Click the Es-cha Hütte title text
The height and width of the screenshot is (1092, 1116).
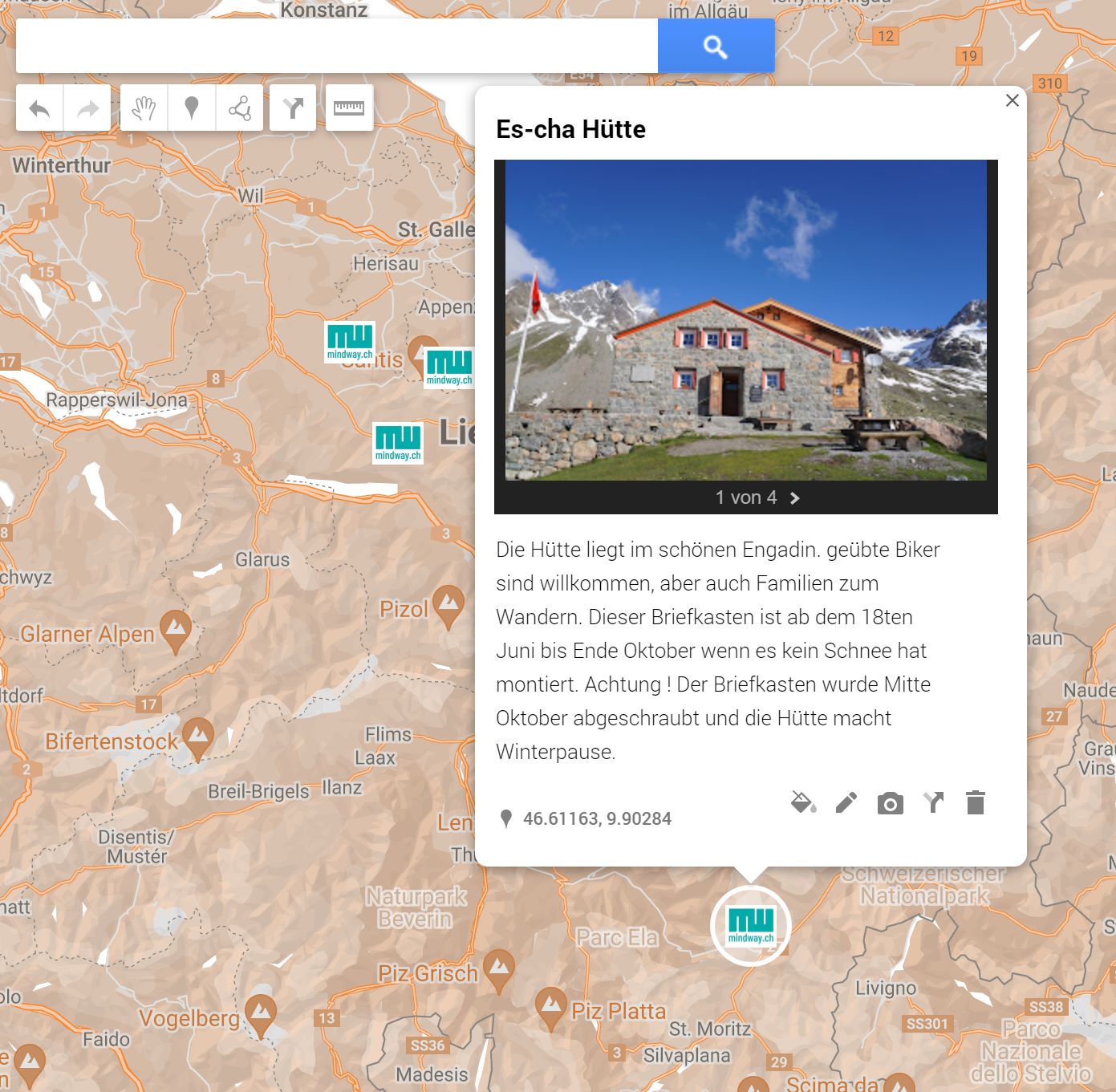tap(571, 129)
